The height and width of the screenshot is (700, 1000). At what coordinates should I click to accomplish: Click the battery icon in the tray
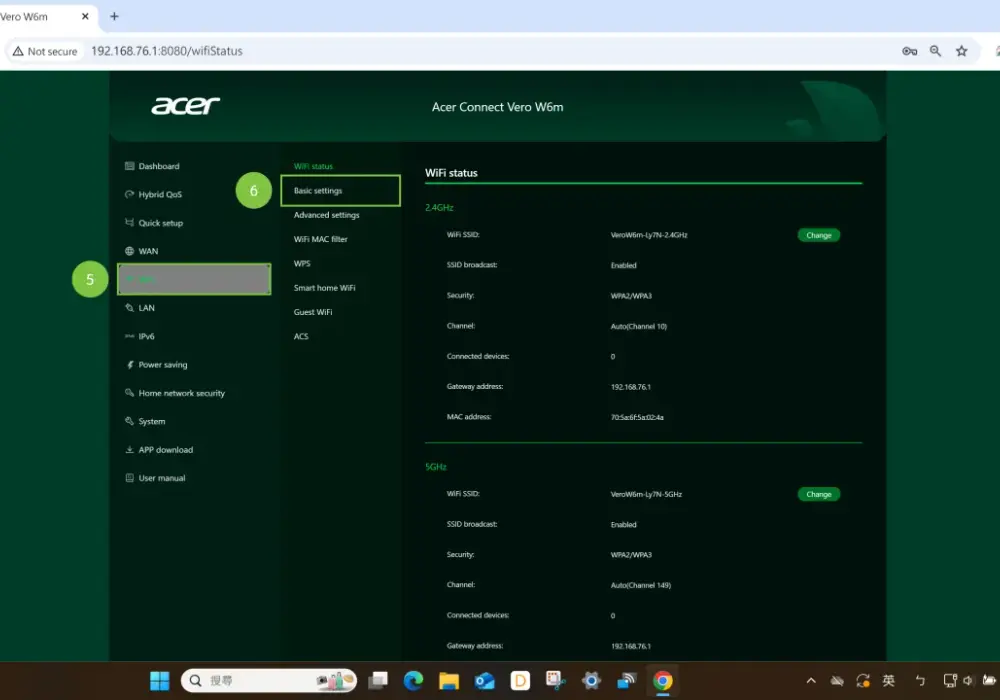(990, 681)
